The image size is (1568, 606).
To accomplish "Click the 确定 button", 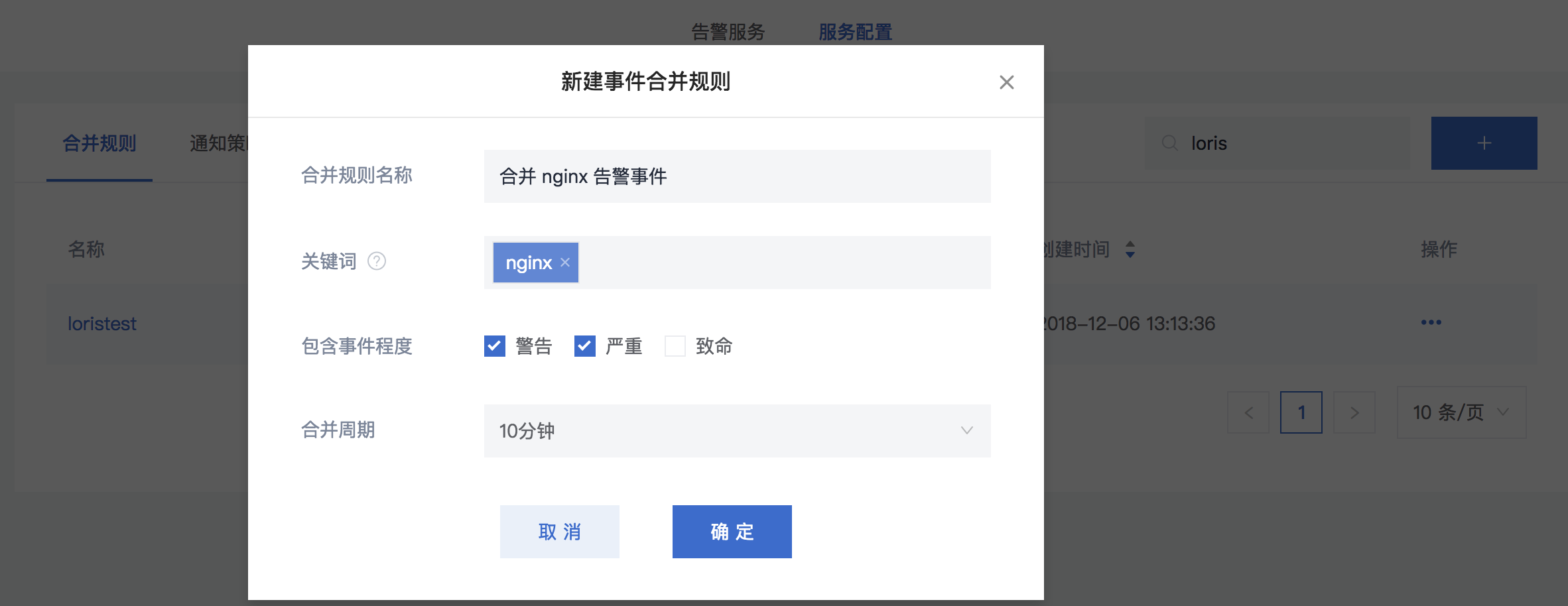I will click(732, 532).
